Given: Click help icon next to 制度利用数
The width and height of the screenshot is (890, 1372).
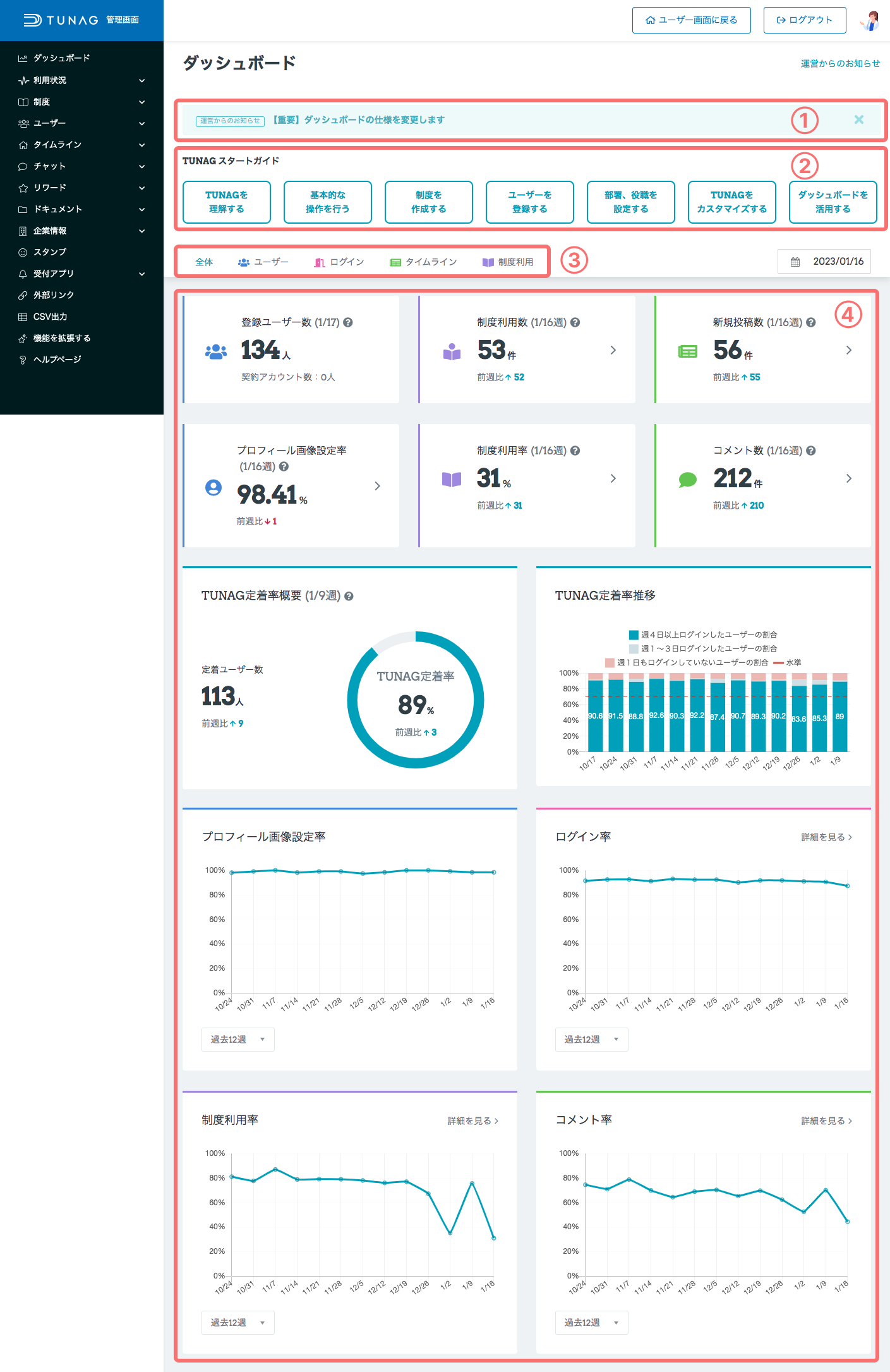Looking at the screenshot, I should tap(575, 322).
